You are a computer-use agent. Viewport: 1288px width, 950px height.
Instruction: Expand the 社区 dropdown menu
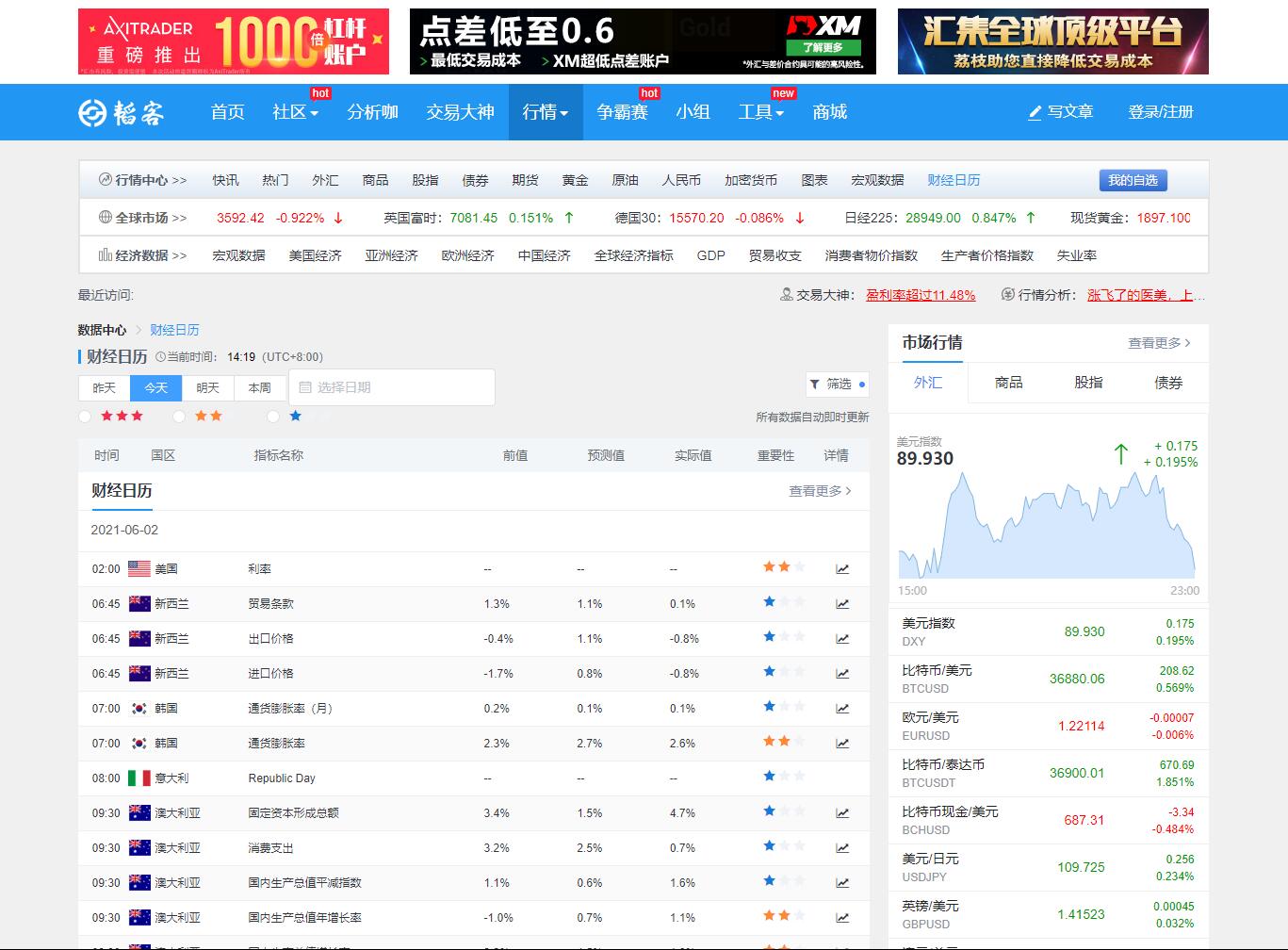pos(295,112)
